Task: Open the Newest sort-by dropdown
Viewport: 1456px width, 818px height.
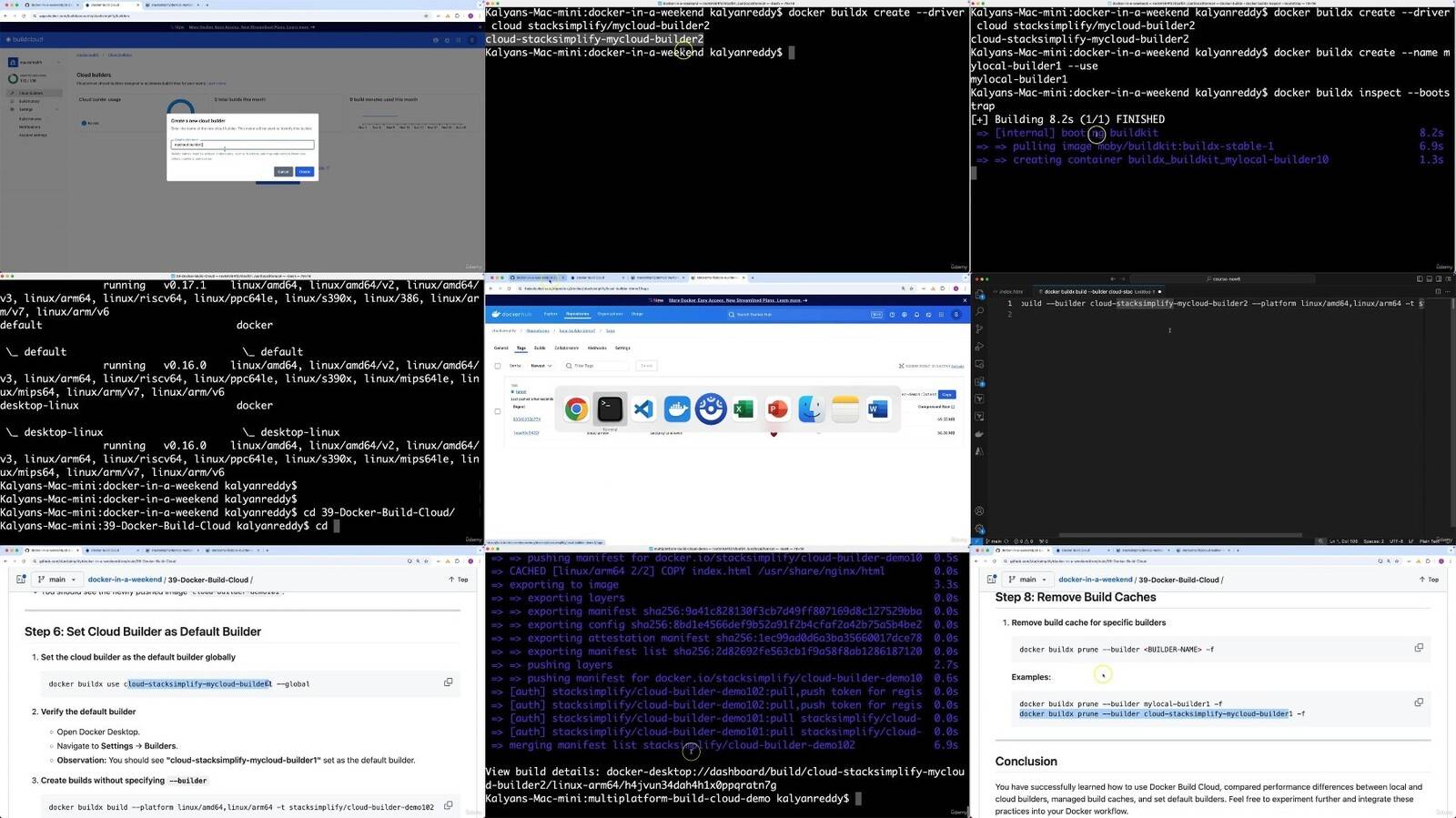Action: (541, 366)
